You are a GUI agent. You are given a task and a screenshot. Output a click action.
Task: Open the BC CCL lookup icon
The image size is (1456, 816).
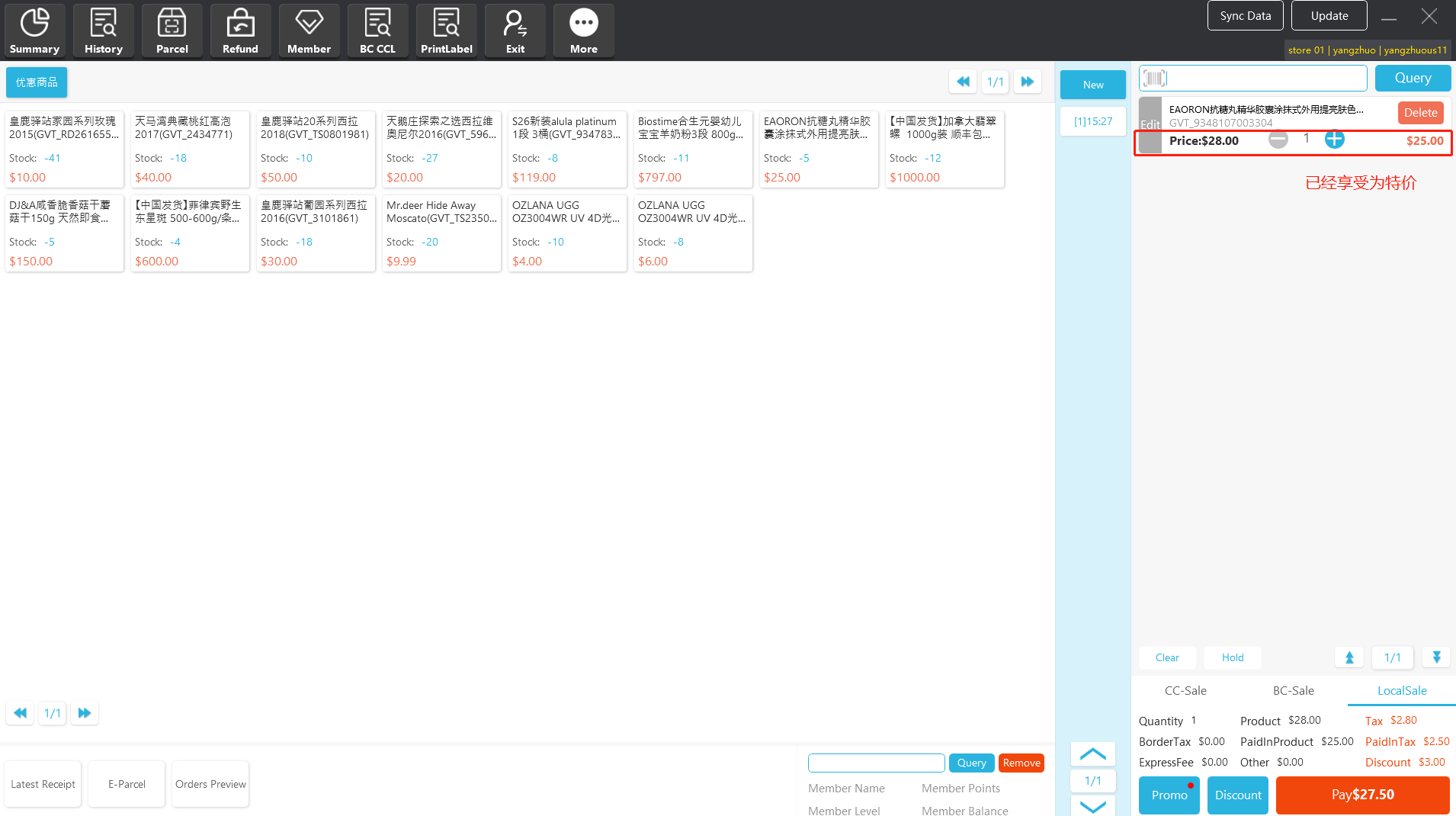point(378,31)
